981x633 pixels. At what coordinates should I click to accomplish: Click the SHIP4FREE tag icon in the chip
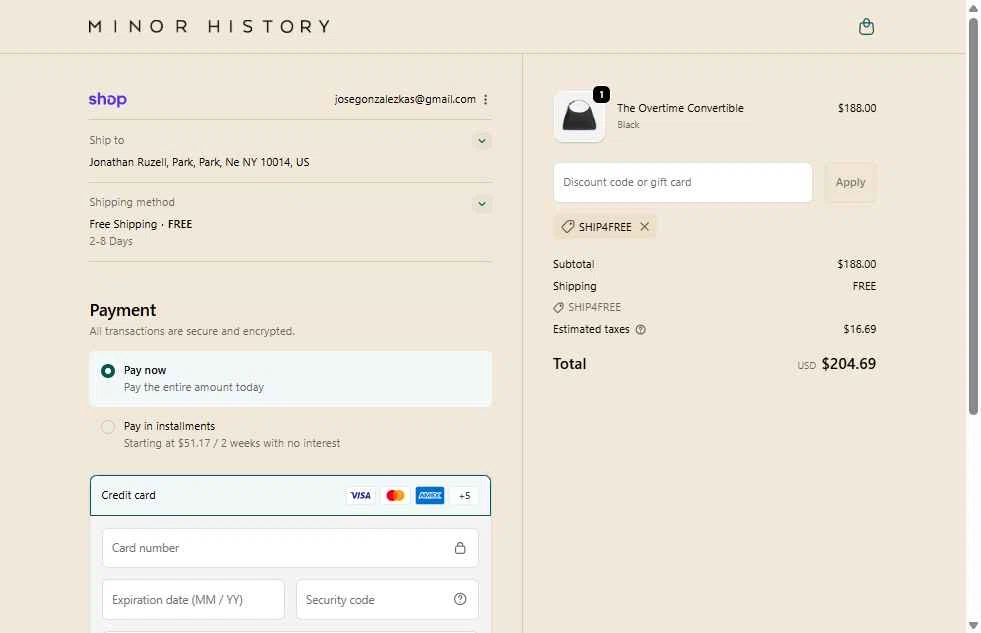click(x=567, y=226)
